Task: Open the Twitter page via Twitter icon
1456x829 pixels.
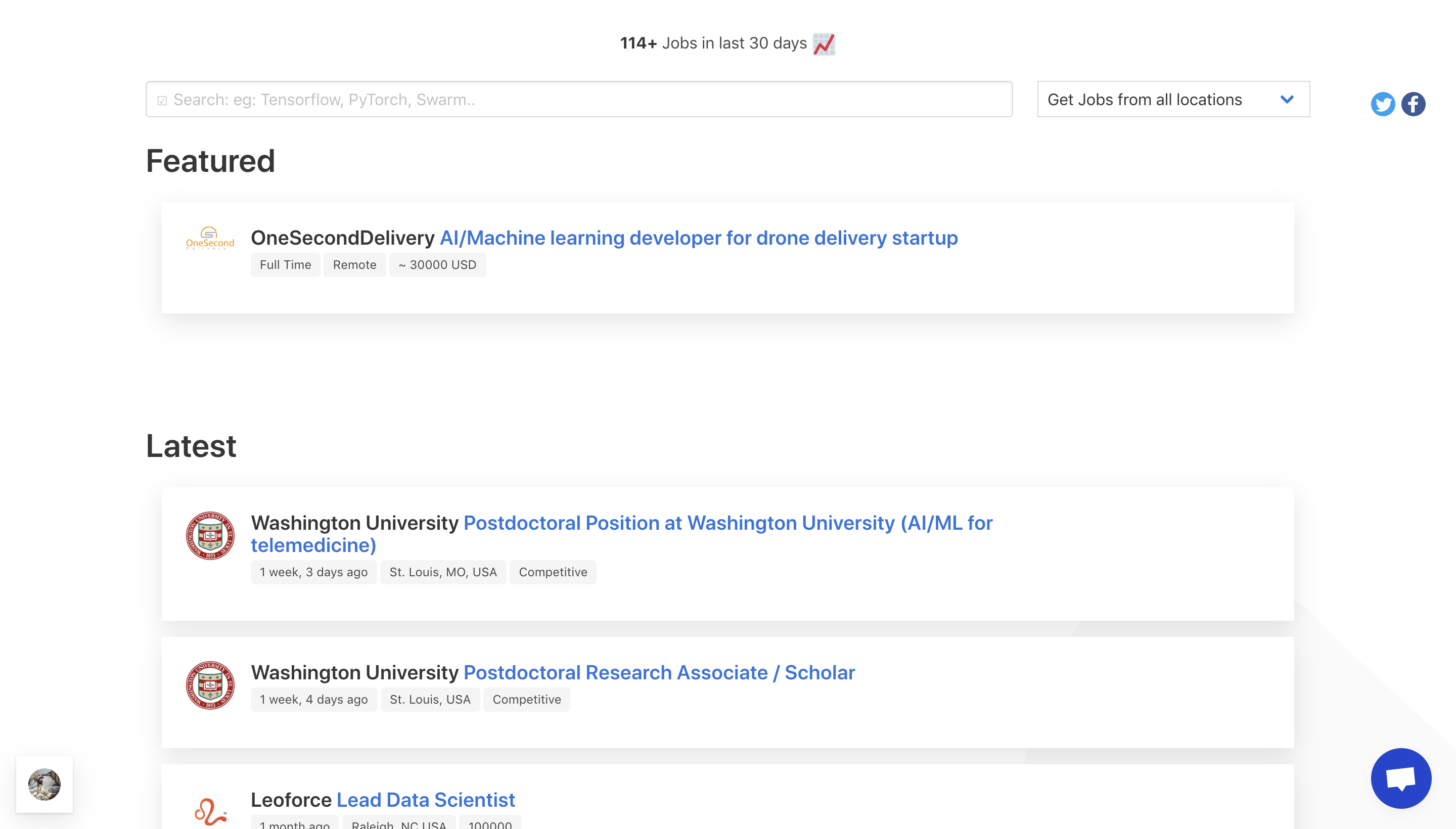Action: [1382, 104]
